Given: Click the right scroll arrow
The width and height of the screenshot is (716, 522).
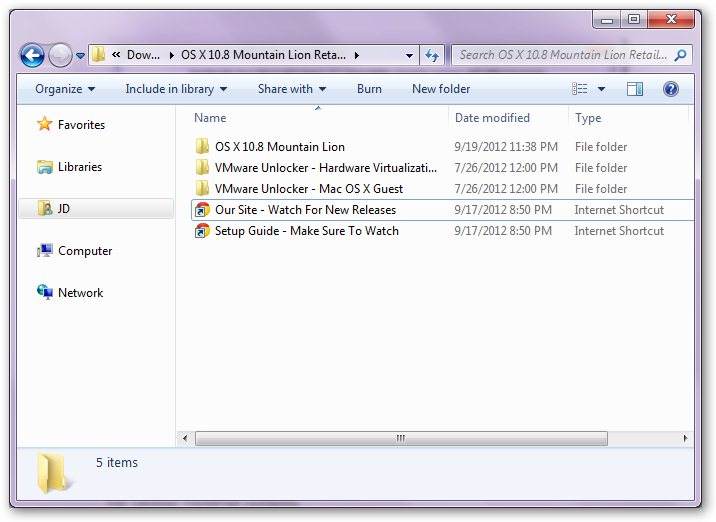Looking at the screenshot, I should coord(685,438).
